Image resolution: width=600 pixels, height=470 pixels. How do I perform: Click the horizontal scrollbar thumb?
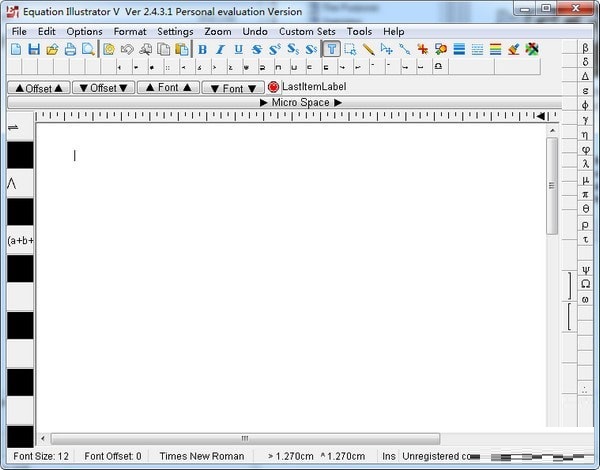click(245, 439)
